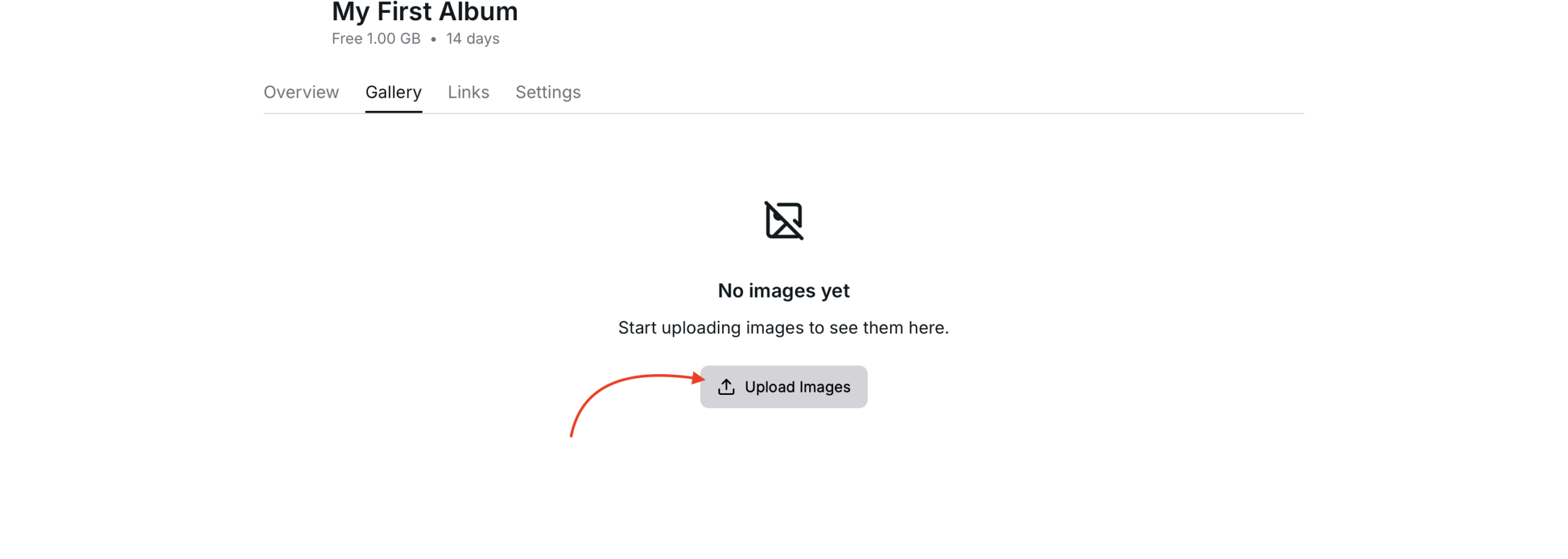The image size is (1568, 559).
Task: Click the 14 days remaining text
Action: tap(472, 39)
